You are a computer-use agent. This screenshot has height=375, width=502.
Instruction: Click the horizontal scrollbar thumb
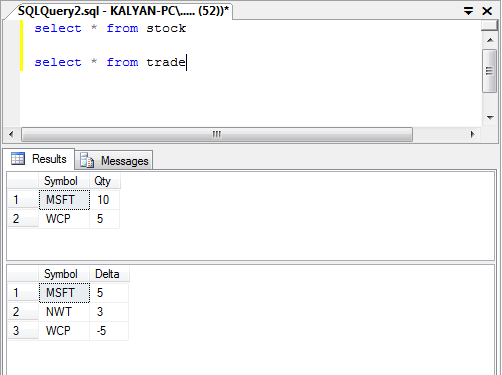[217, 134]
